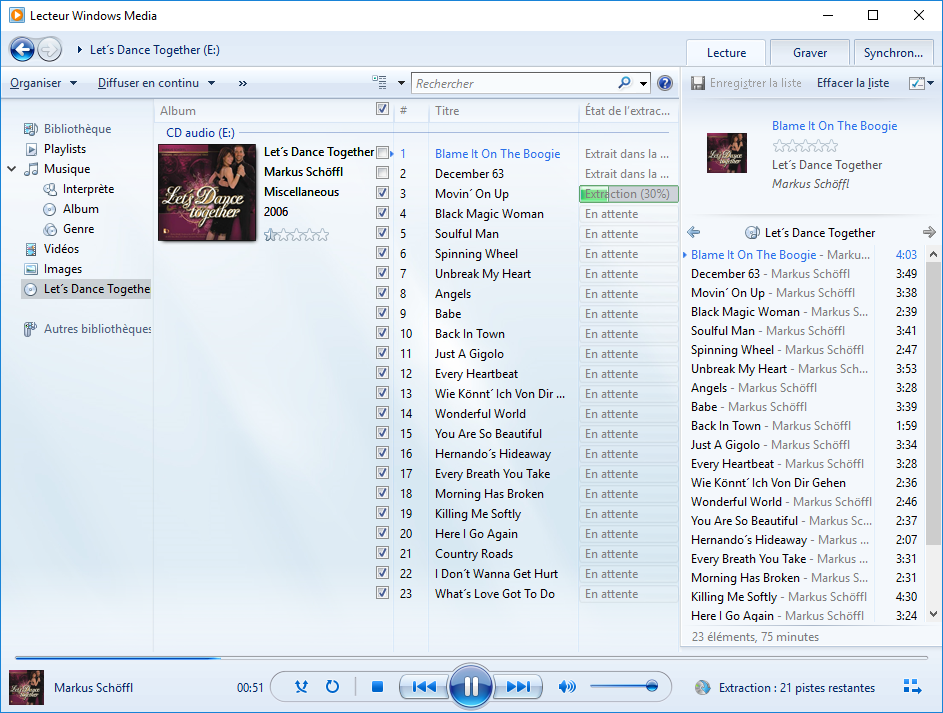
Task: Open the Organiser dropdown menu
Action: tap(43, 83)
